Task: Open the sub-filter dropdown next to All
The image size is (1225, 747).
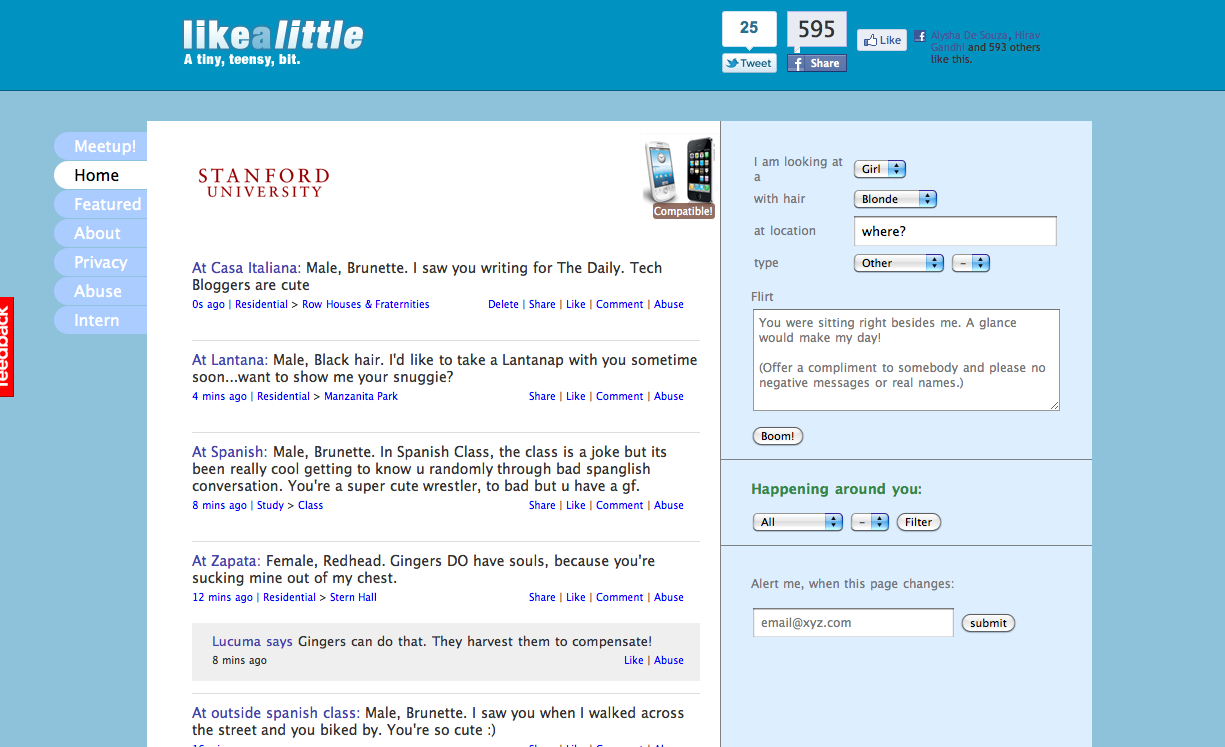Action: pos(870,522)
